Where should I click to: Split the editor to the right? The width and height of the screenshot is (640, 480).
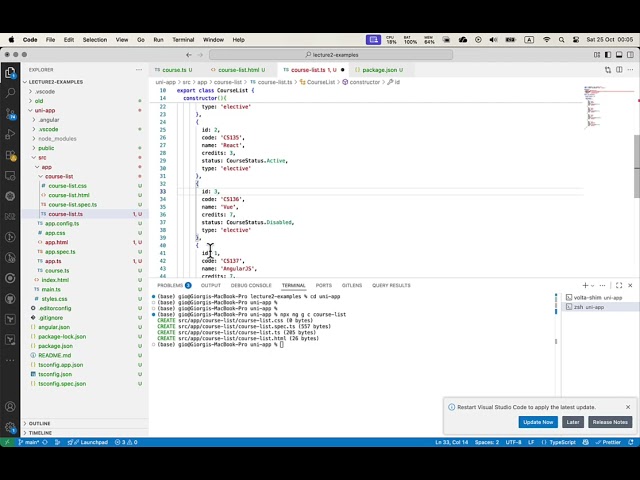tap(619, 70)
